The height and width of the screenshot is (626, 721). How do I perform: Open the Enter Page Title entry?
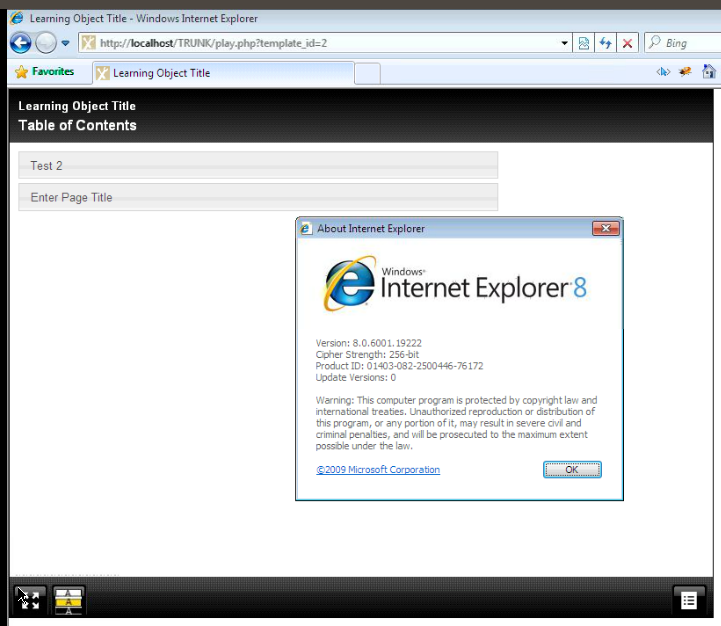coord(258,197)
